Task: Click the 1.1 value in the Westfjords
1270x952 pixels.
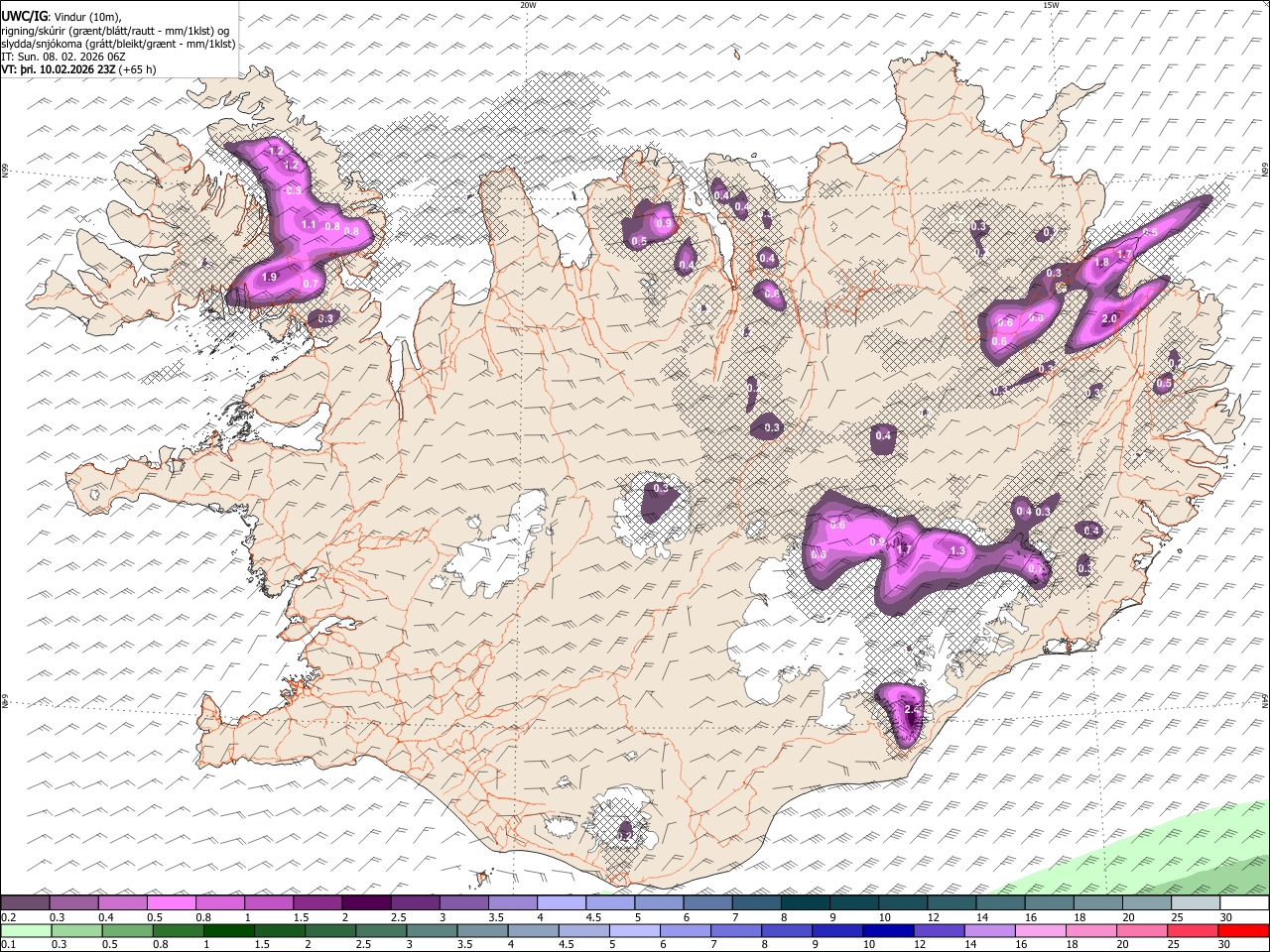Action: pos(309,225)
